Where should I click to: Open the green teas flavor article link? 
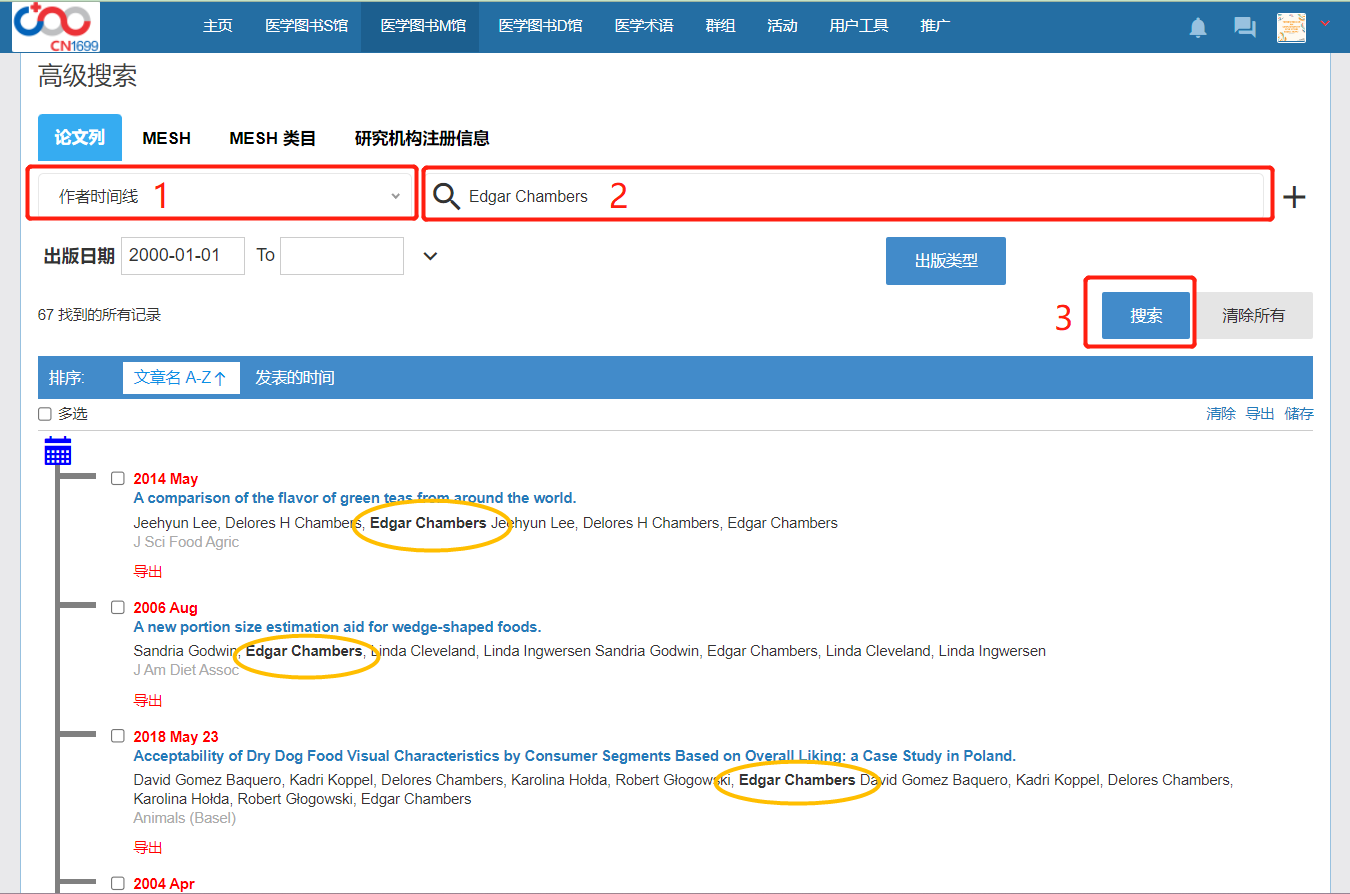tap(354, 498)
